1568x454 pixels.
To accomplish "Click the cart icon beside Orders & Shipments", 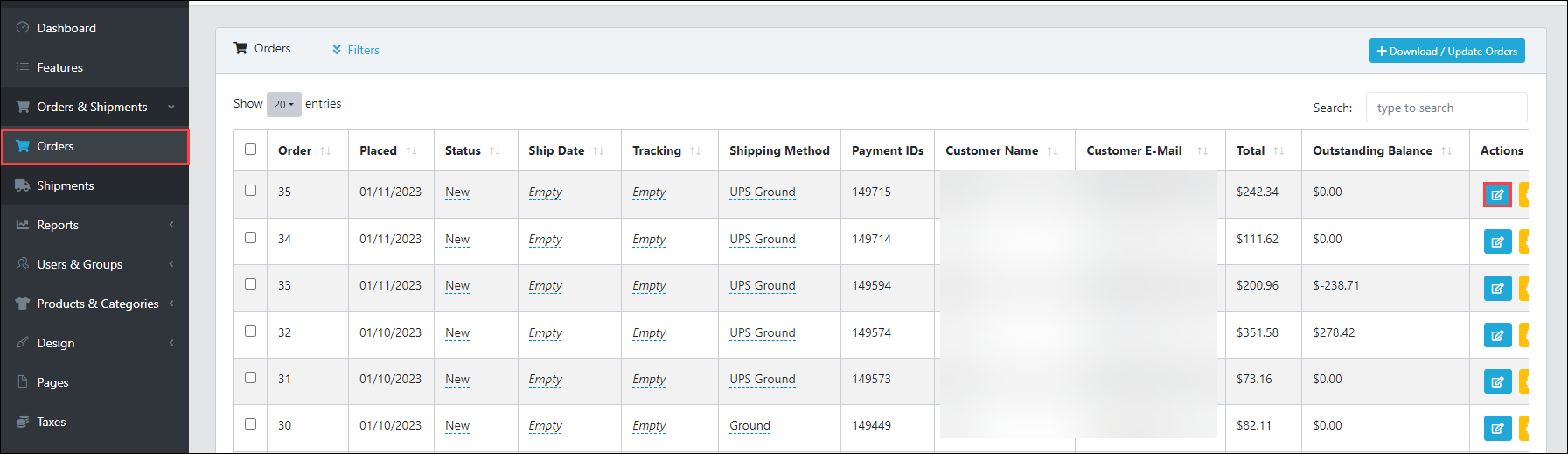I will 23,107.
